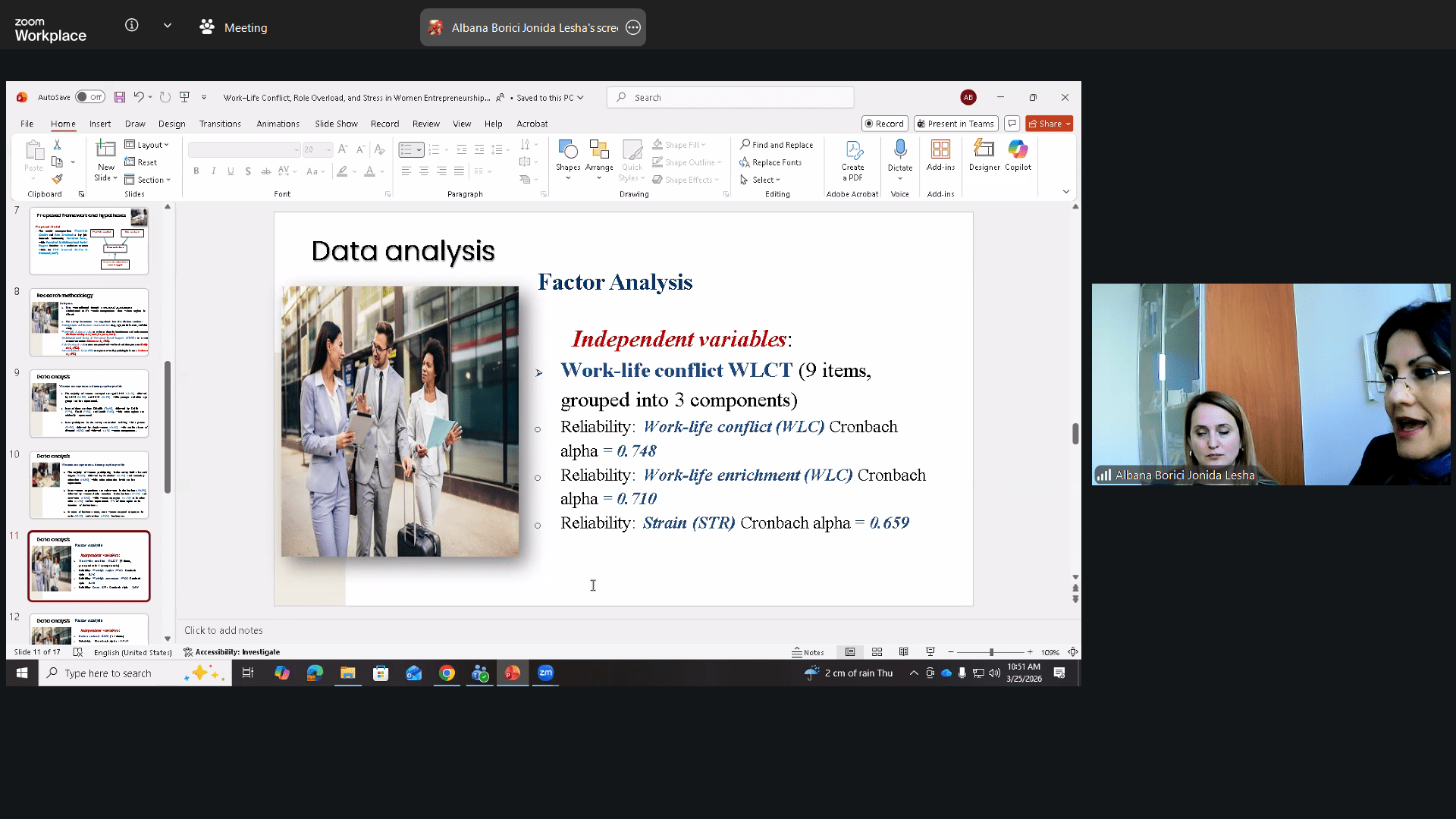Click Find and Replace
This screenshot has height=819, width=1456.
click(x=777, y=145)
